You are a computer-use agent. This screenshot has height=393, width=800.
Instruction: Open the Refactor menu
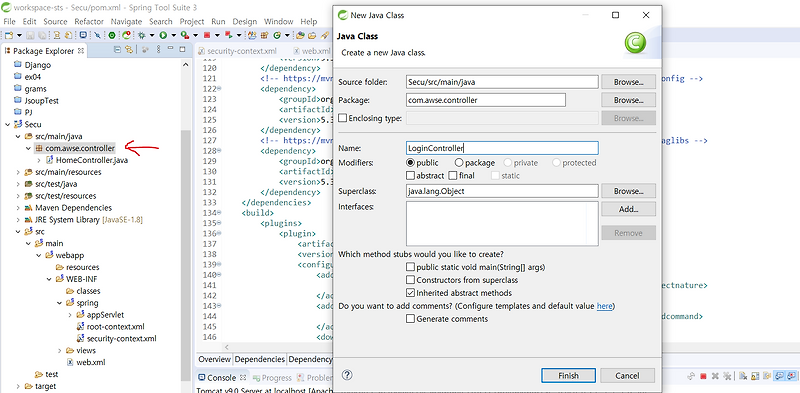(89, 21)
